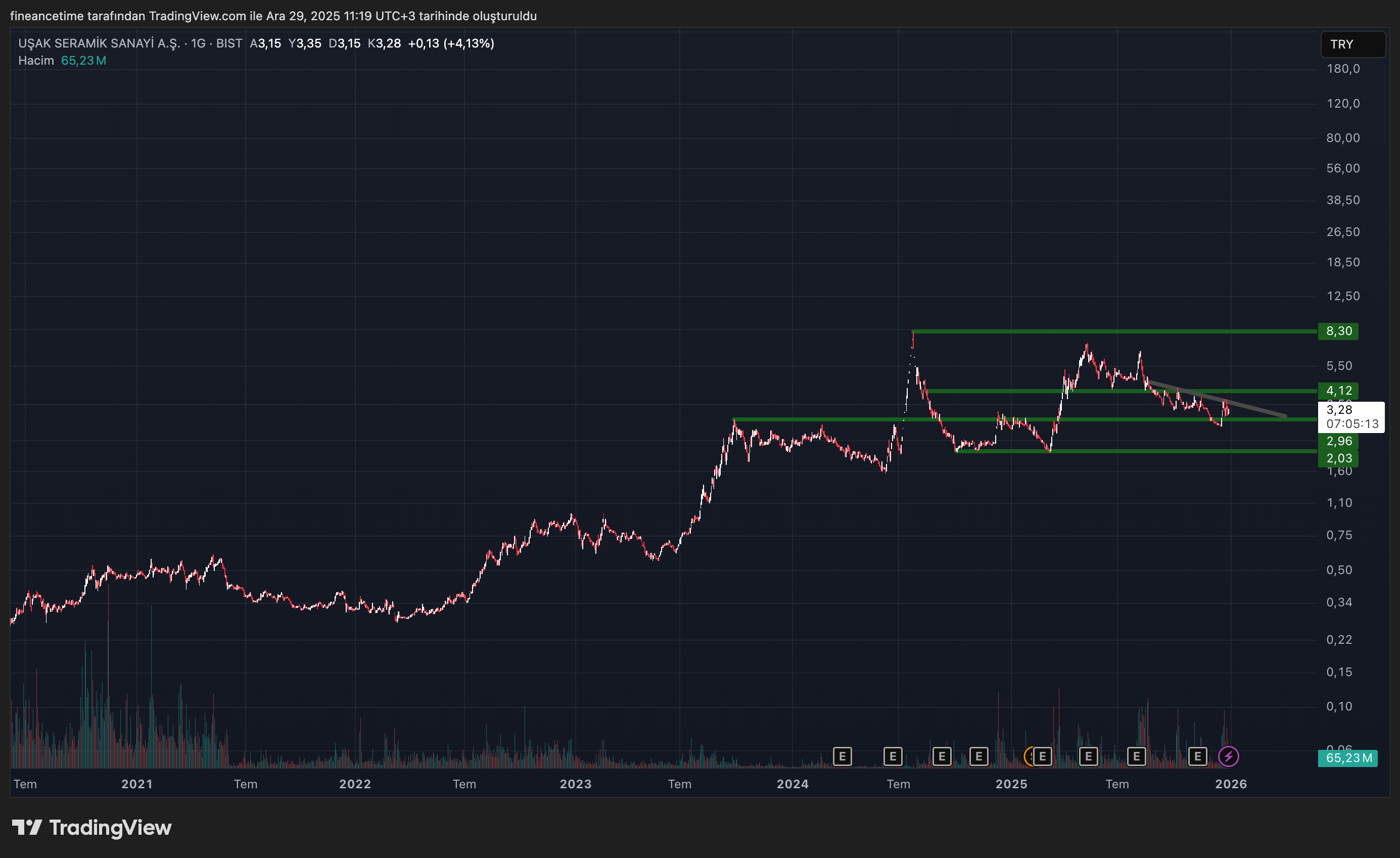Click the 2024 label on the time axis
The height and width of the screenshot is (858, 1400).
tap(792, 784)
